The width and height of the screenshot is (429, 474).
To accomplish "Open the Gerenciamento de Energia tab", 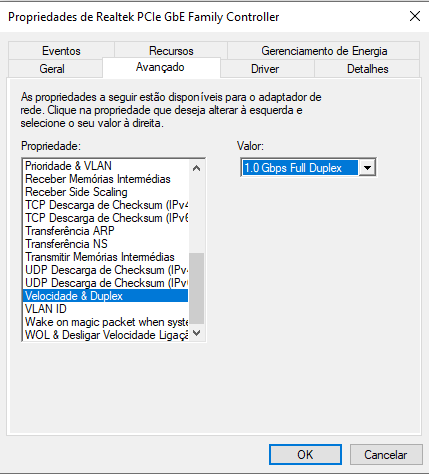I will (x=324, y=51).
